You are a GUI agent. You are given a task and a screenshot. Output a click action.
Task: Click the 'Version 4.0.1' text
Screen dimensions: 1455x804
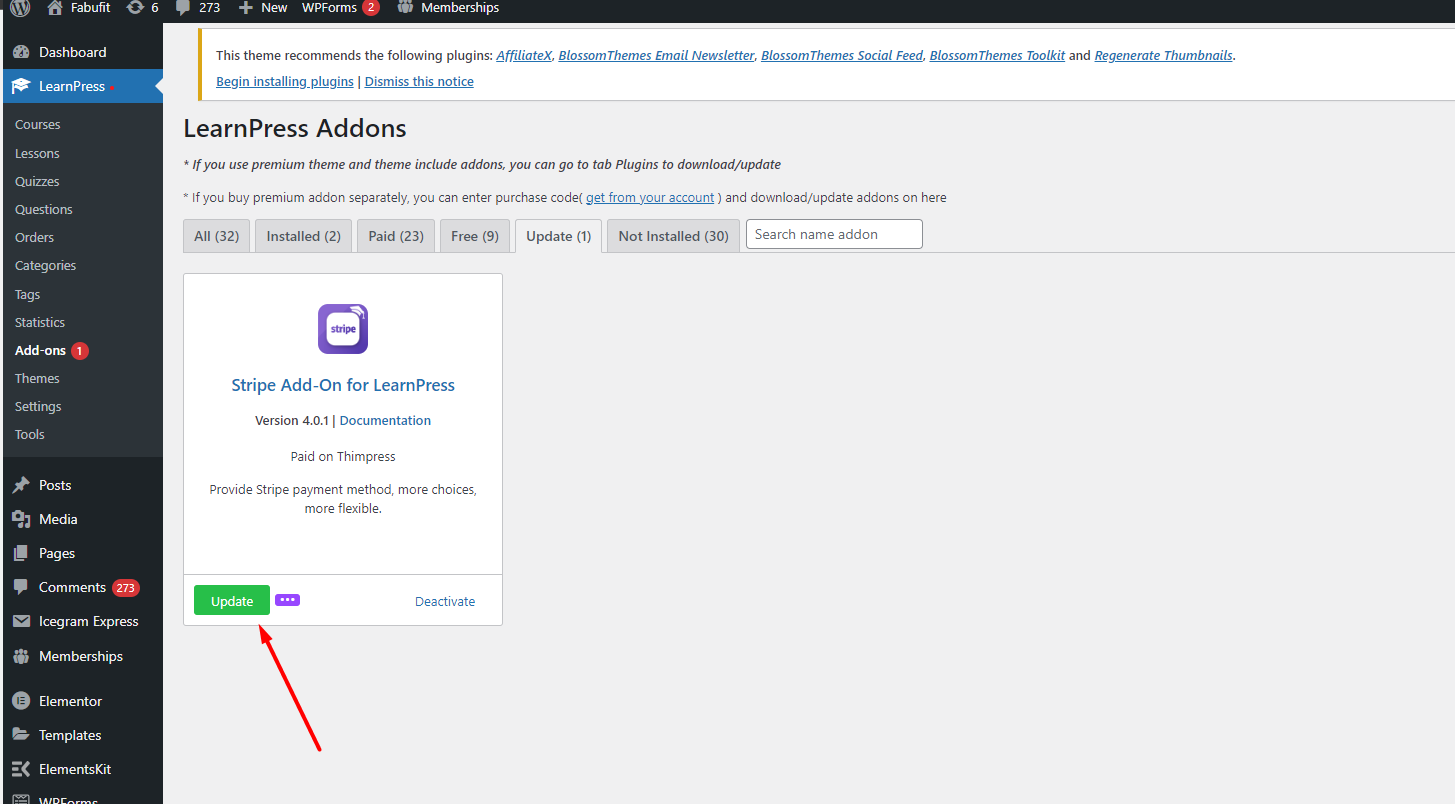click(292, 421)
